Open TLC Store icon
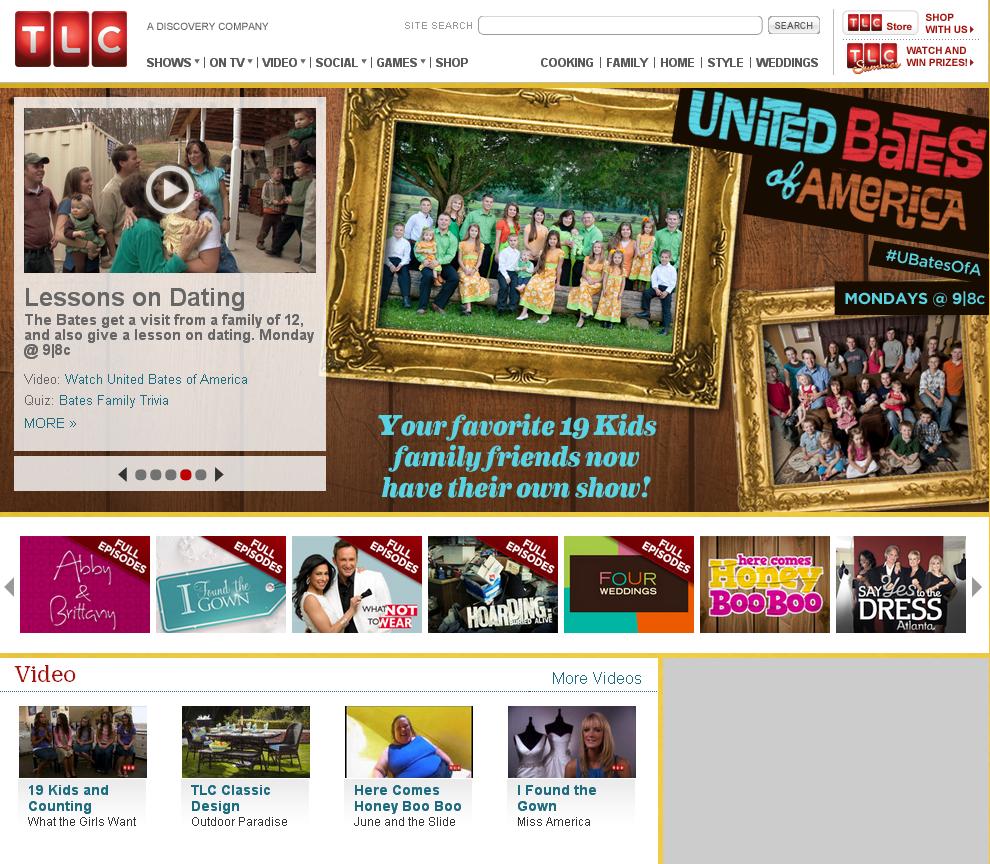 pyautogui.click(x=880, y=23)
